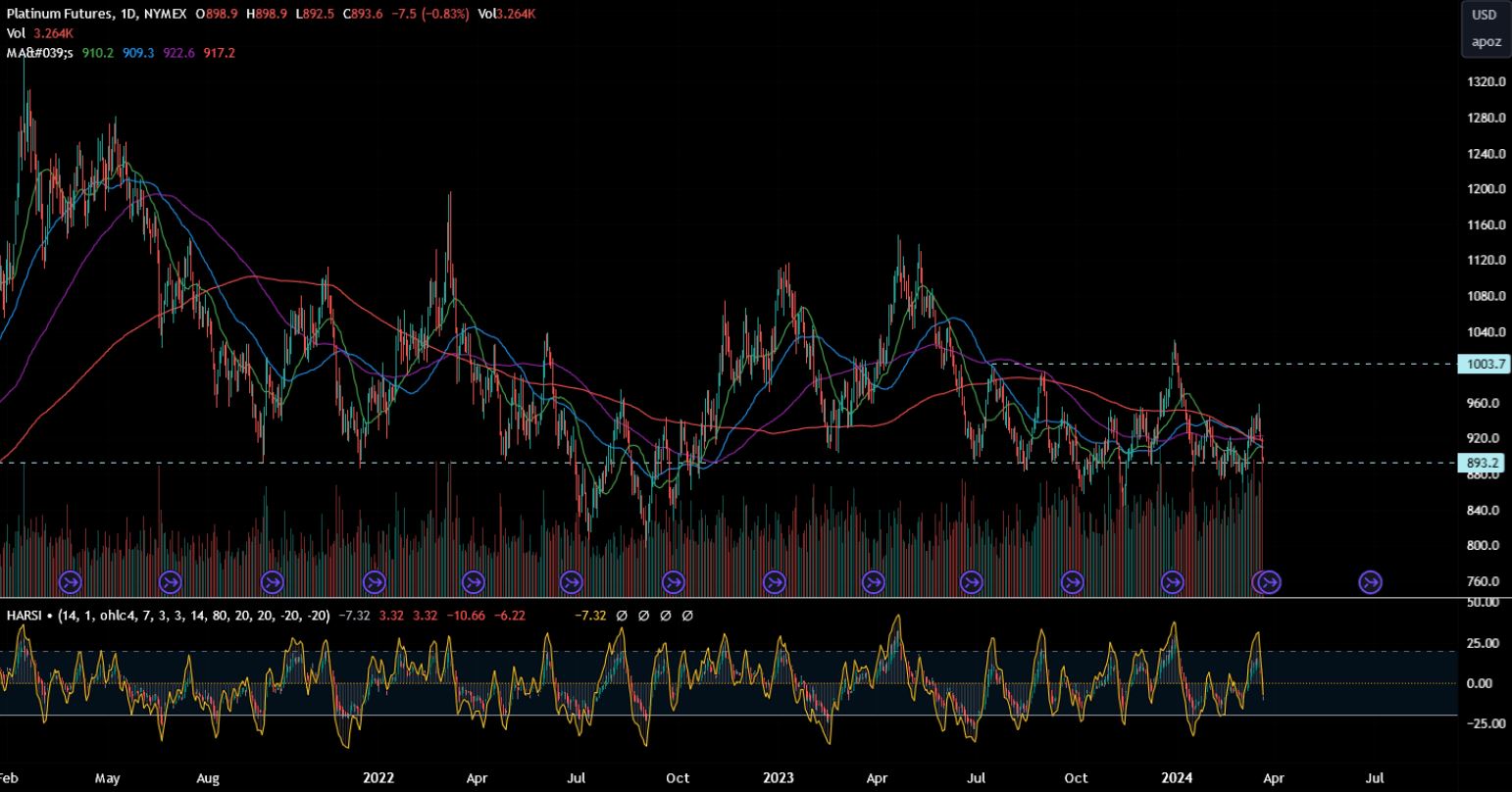Select the Platinum Futures, 1D, NYMEX title

97,15
